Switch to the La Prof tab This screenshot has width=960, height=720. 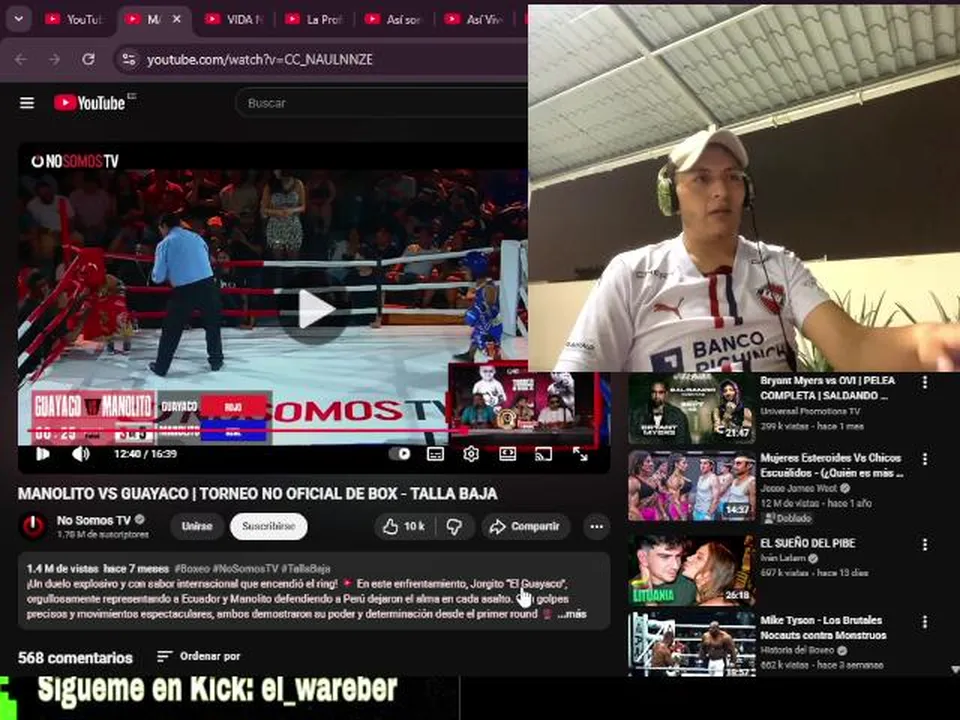pos(314,20)
